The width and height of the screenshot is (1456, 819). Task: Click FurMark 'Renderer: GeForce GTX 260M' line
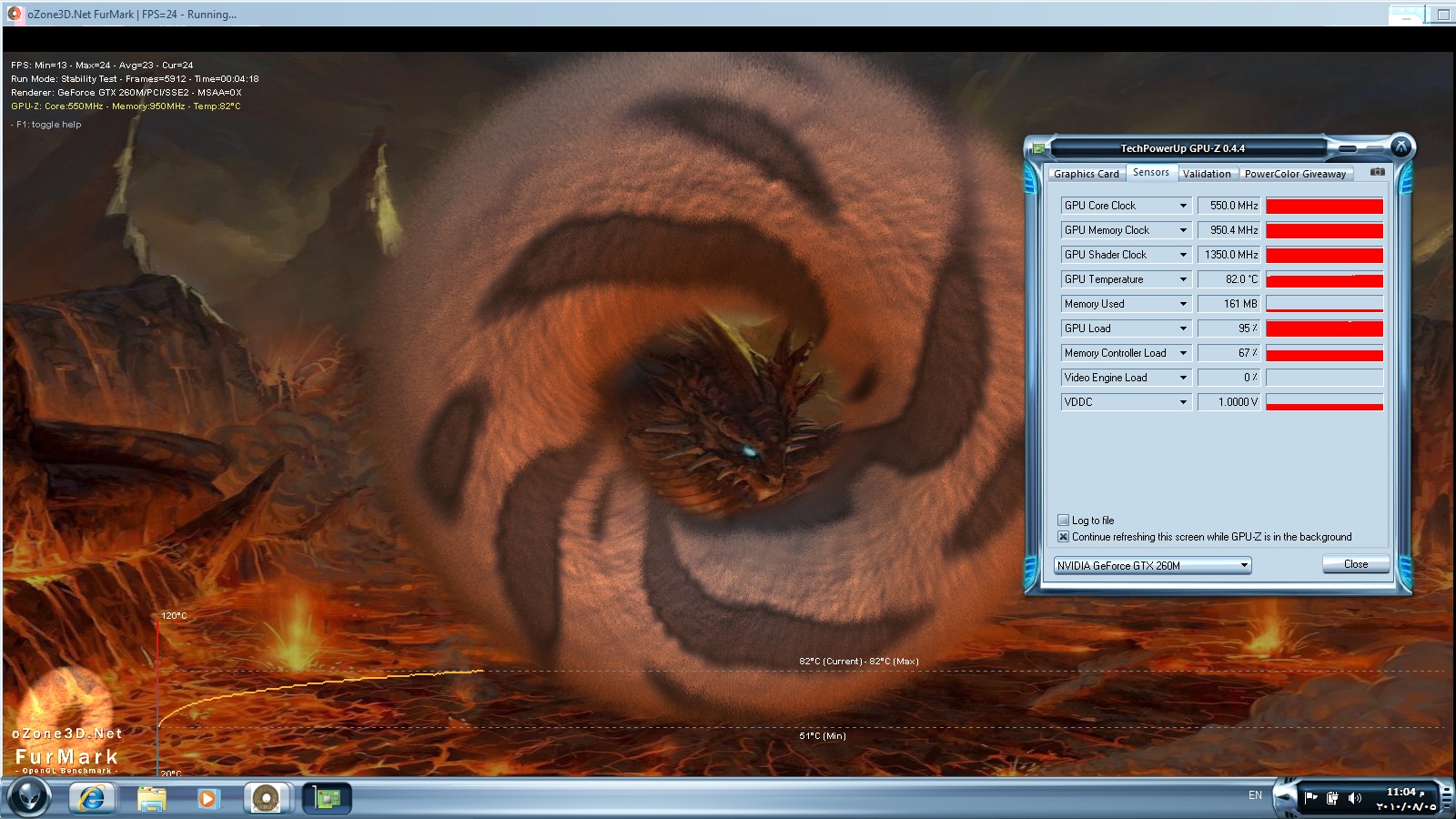click(x=126, y=93)
